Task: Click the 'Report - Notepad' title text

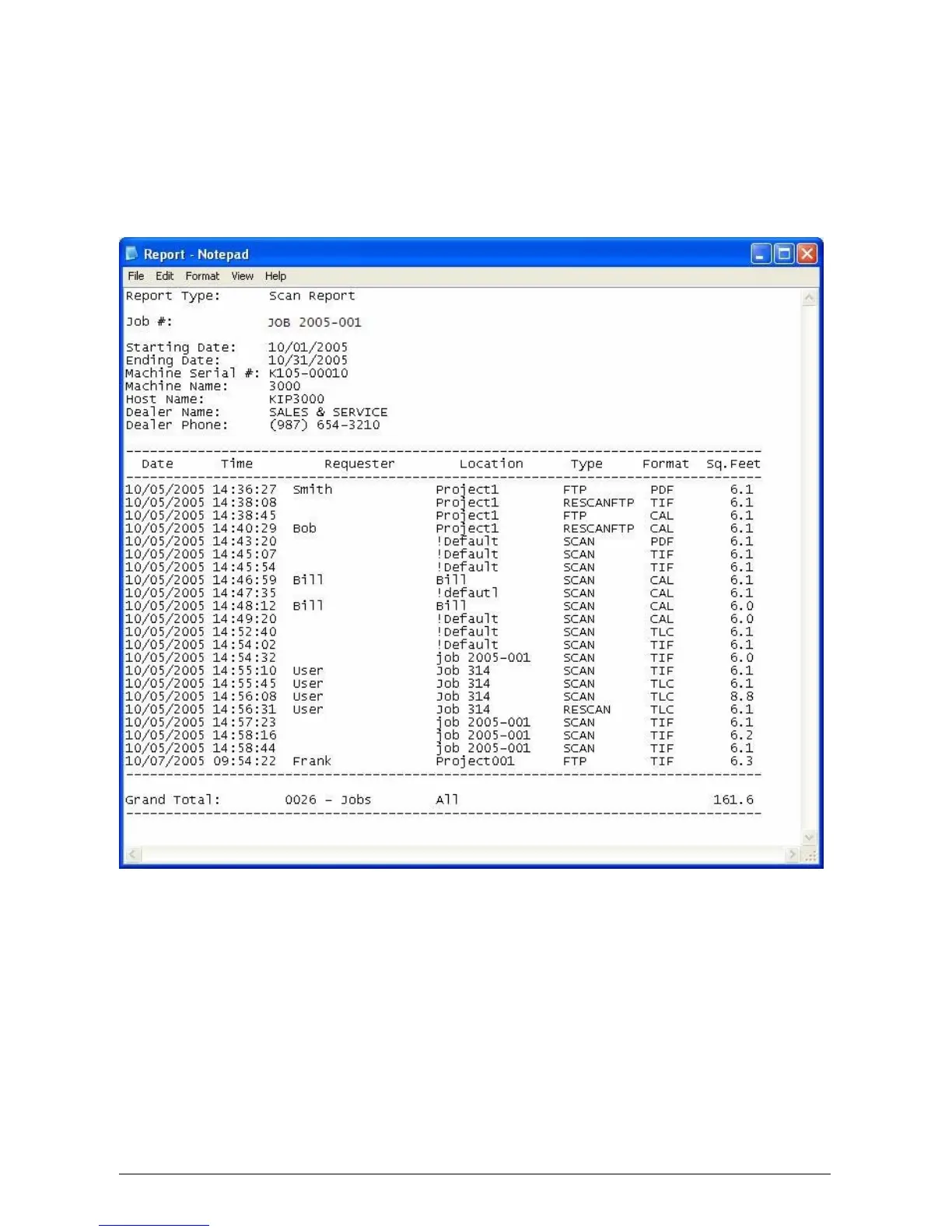Action: 196,254
